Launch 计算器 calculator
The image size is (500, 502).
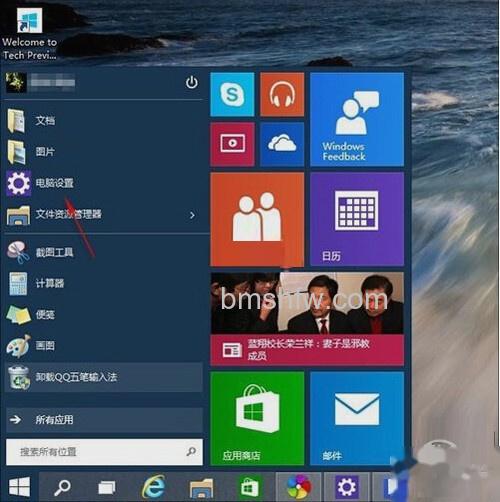coord(104,283)
